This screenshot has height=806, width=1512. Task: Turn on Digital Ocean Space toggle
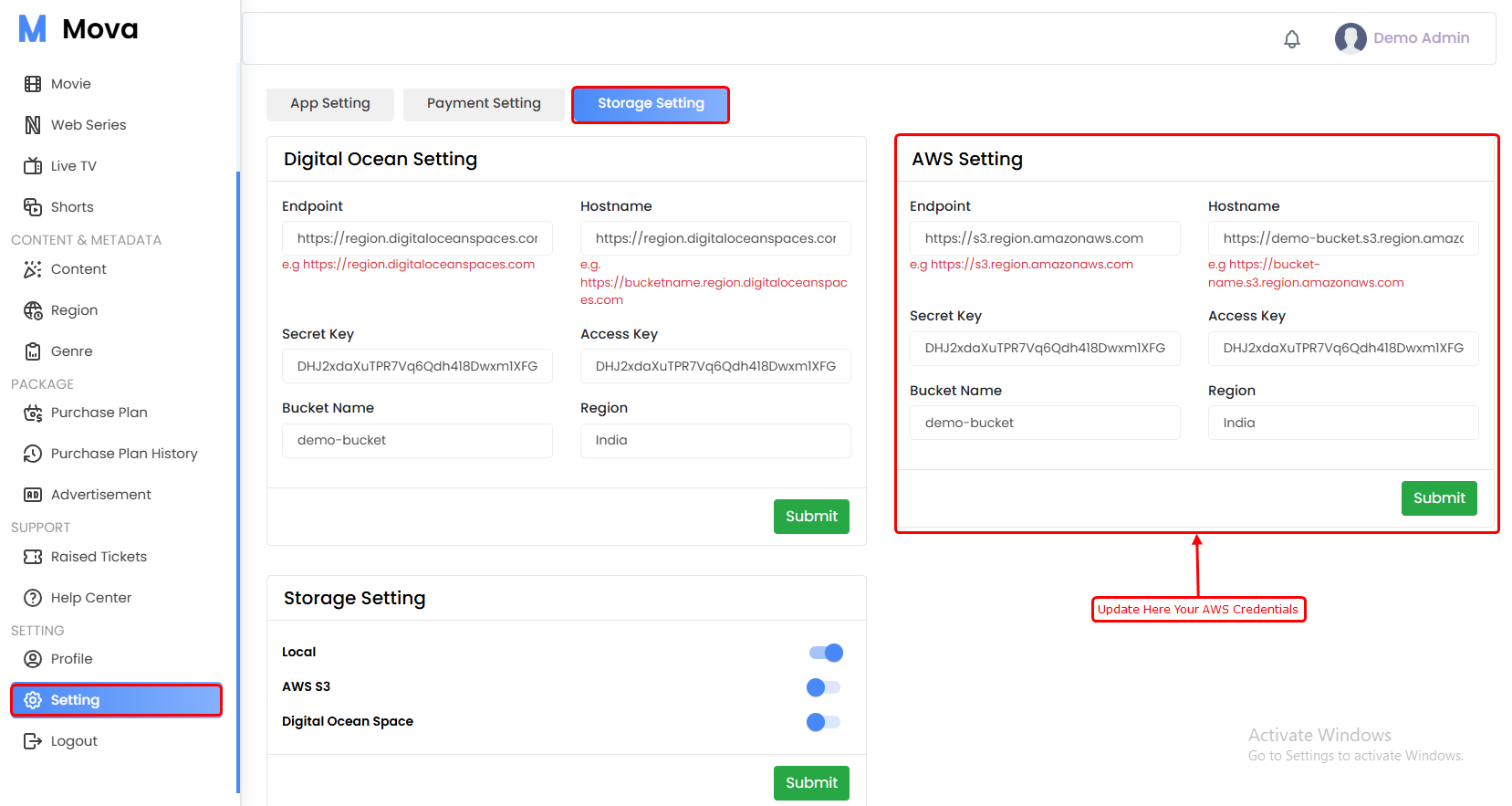[x=823, y=722]
